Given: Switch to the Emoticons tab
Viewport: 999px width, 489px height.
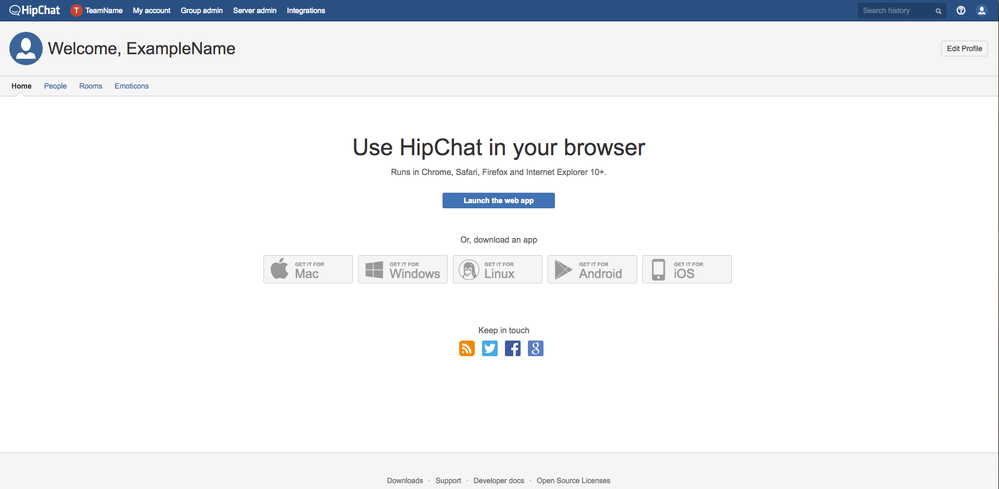Looking at the screenshot, I should coord(132,86).
